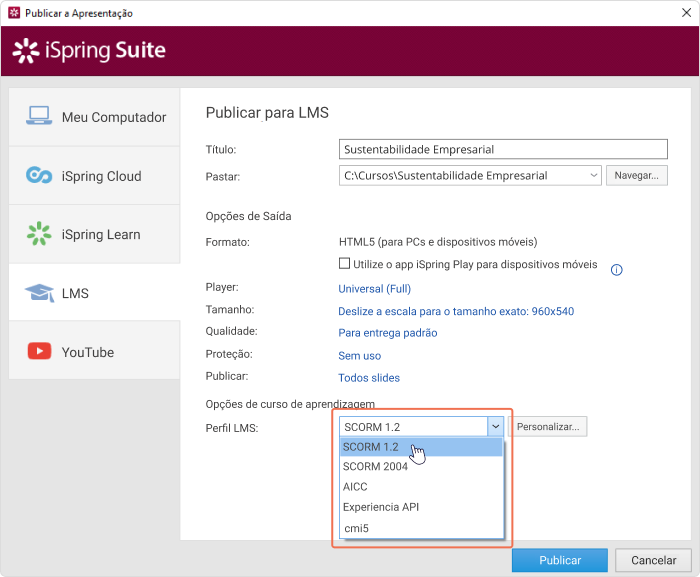Click the iSpring Suite logo in the banner

click(x=89, y=50)
